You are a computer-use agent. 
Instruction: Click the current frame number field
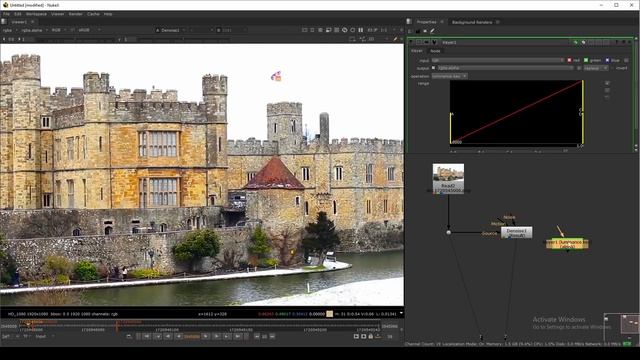click(x=192, y=336)
